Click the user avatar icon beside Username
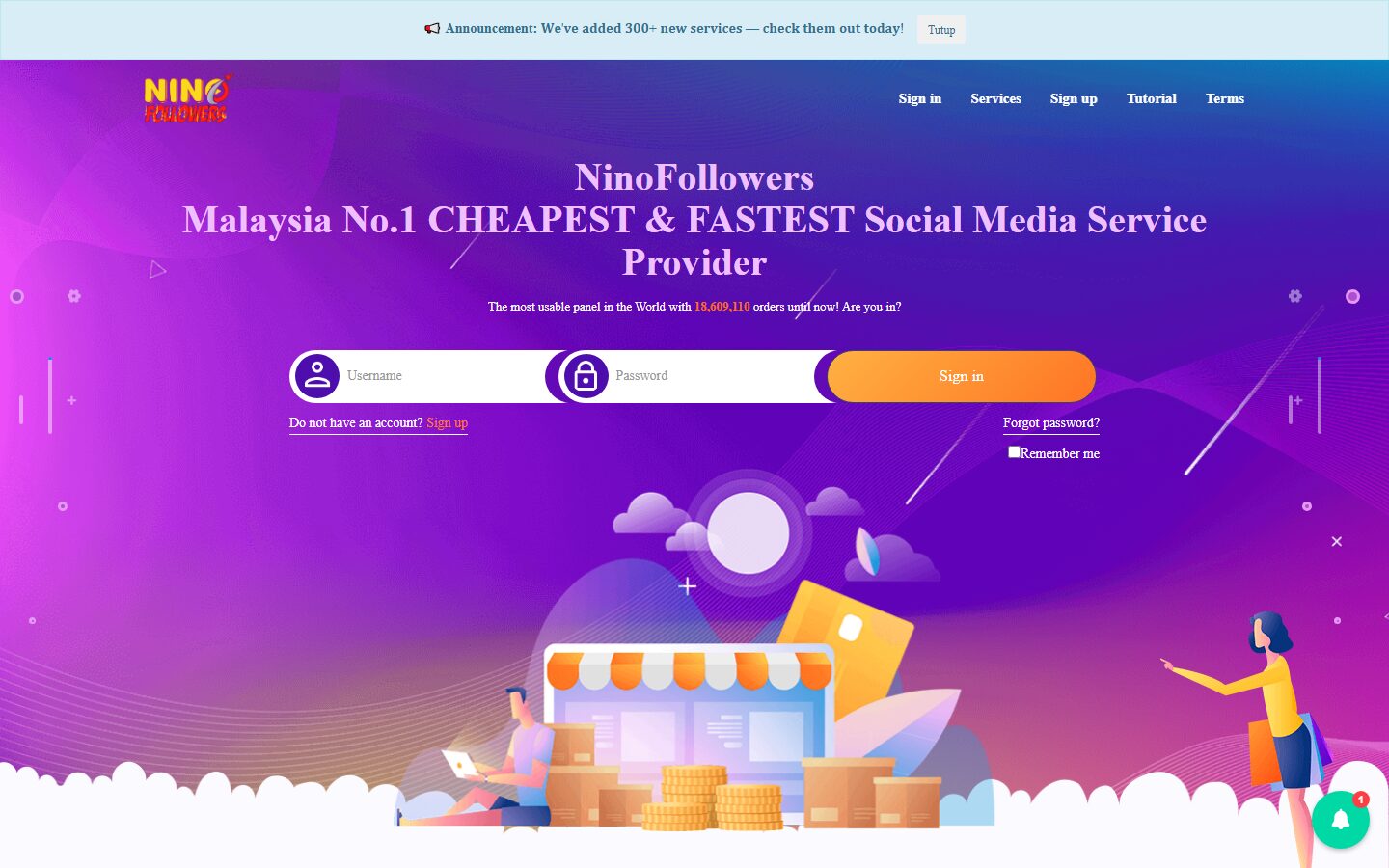1389x868 pixels. [316, 376]
